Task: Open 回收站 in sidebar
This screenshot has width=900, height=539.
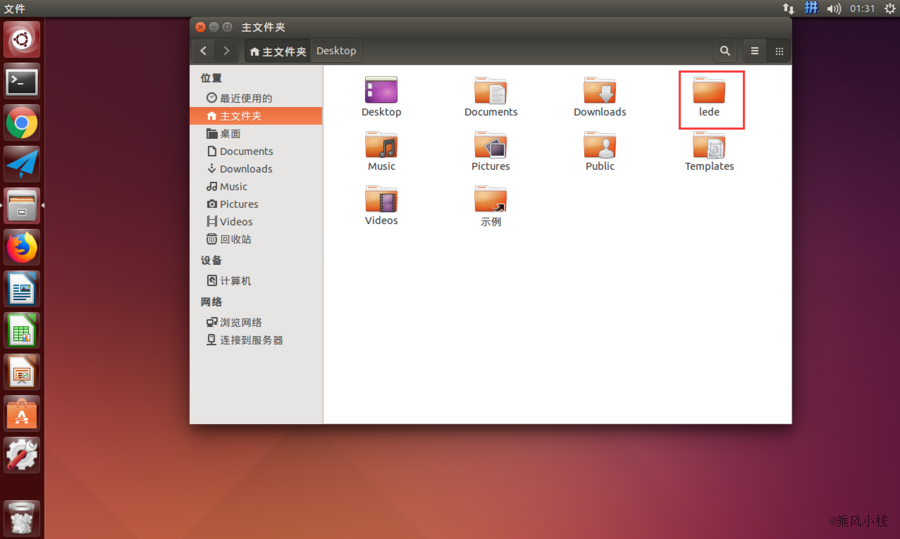Action: 256,239
